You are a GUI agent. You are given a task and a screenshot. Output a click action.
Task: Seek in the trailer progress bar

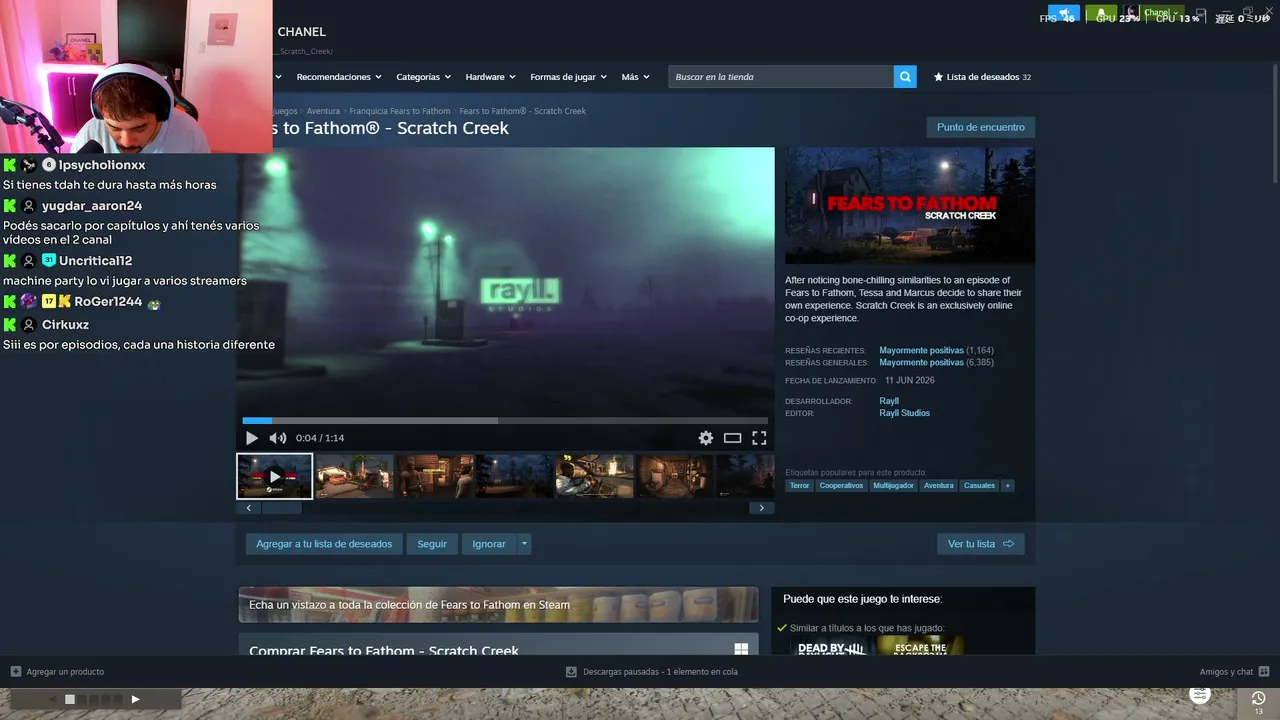505,421
